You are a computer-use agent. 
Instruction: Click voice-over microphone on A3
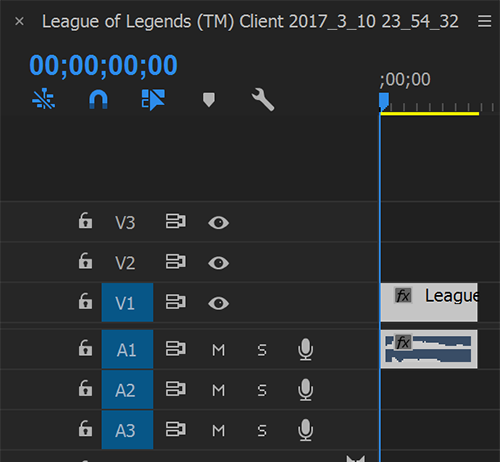click(x=305, y=430)
